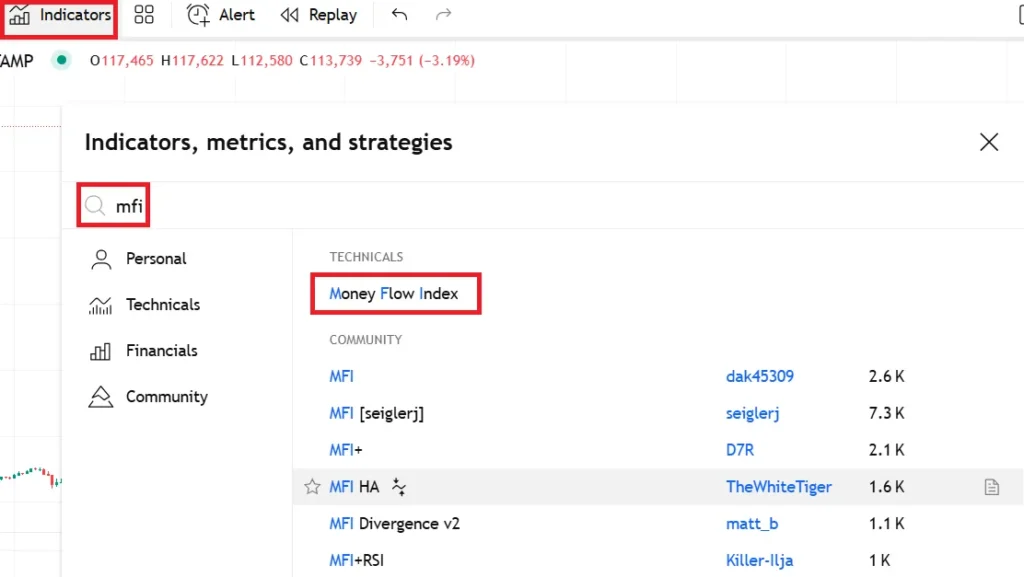Open the Financials category

coord(161,351)
